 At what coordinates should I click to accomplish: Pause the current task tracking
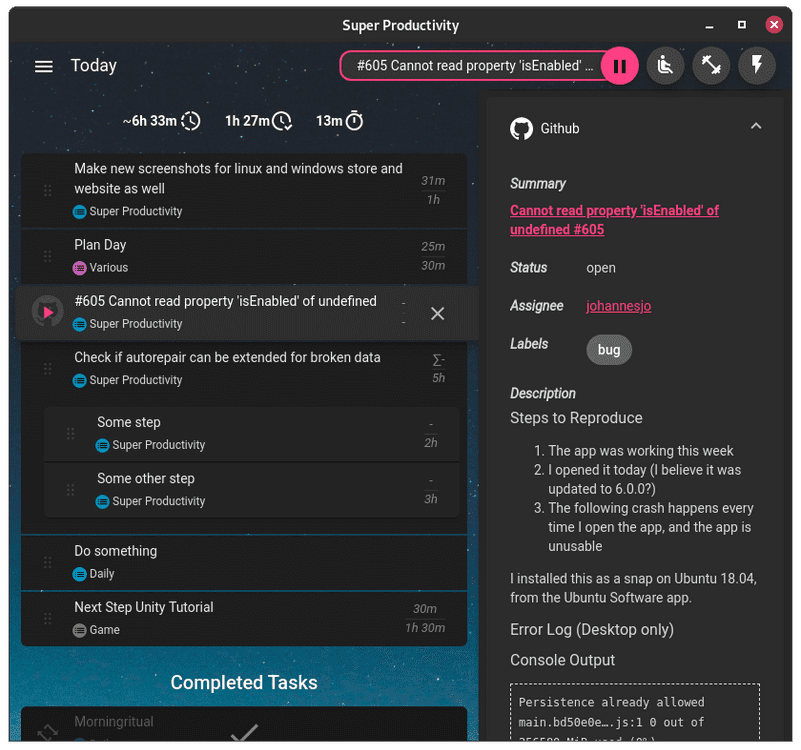(619, 66)
